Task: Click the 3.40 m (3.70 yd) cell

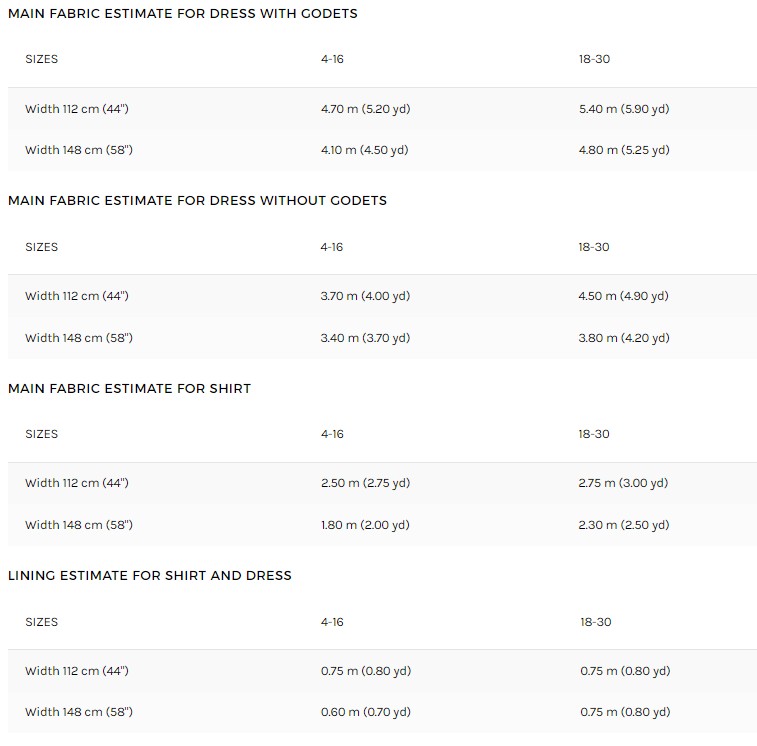Action: (365, 338)
